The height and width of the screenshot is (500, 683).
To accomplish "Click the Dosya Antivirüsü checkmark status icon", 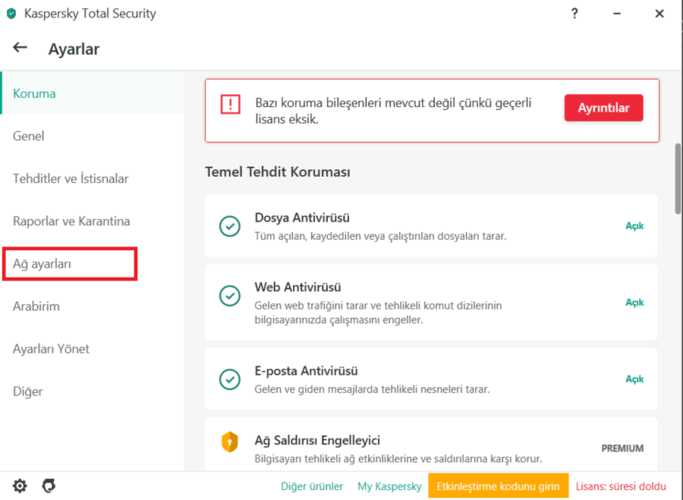I will click(230, 226).
